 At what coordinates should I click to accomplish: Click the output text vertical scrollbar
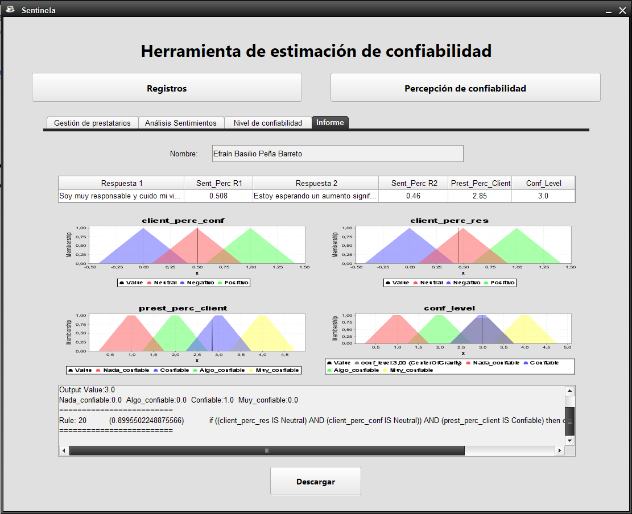(x=569, y=413)
